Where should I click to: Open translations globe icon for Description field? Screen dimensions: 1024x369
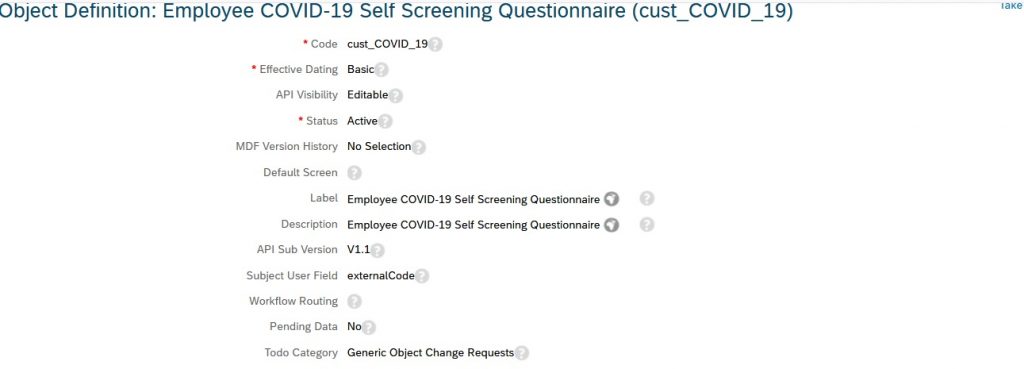(x=611, y=225)
